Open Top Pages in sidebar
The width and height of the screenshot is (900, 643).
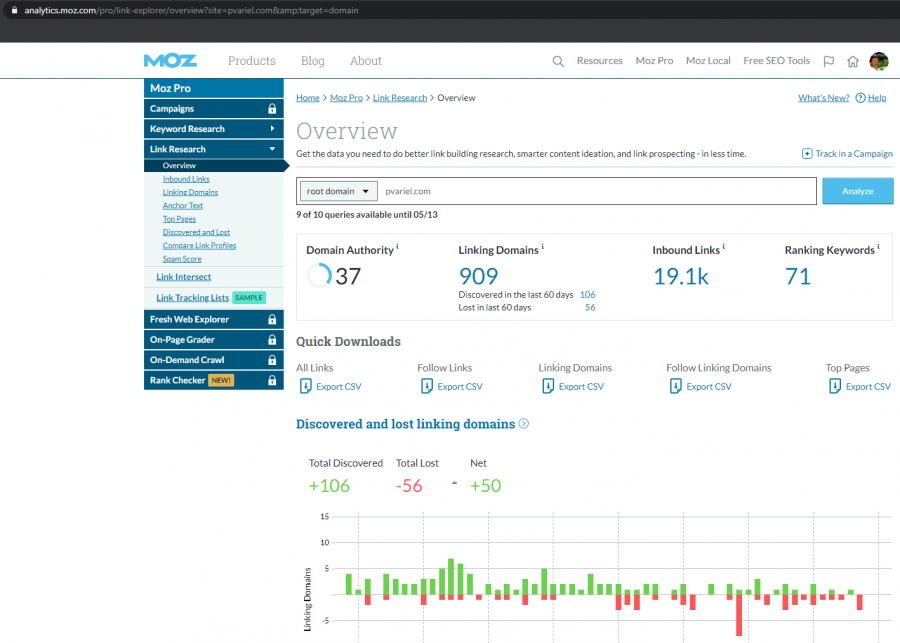(179, 219)
